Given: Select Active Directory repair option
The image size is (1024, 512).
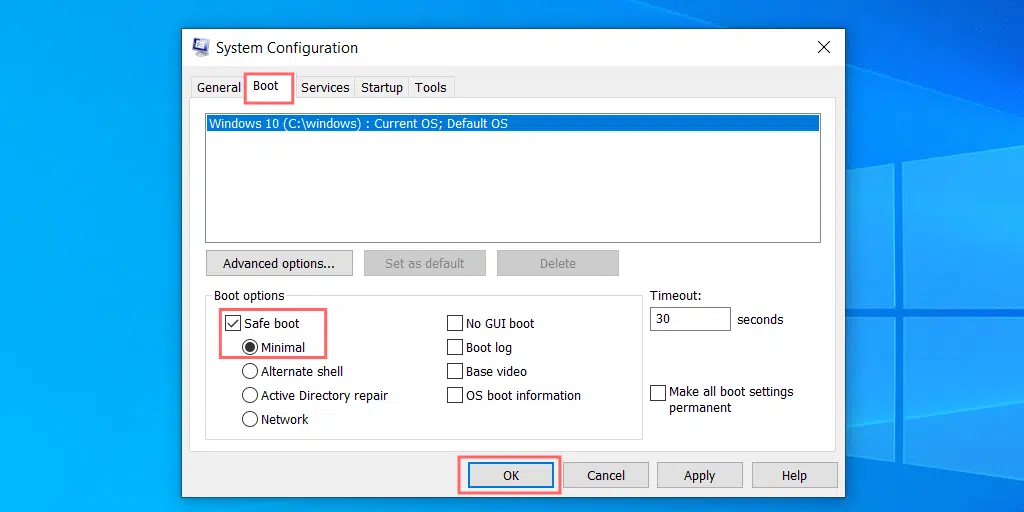Looking at the screenshot, I should 249,395.
